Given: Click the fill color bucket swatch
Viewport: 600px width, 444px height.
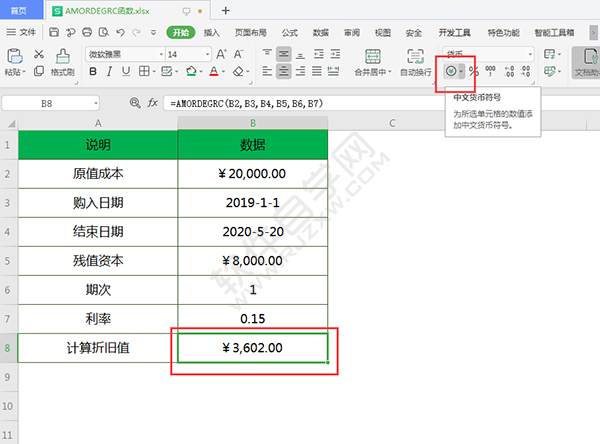Looking at the screenshot, I should tap(191, 71).
